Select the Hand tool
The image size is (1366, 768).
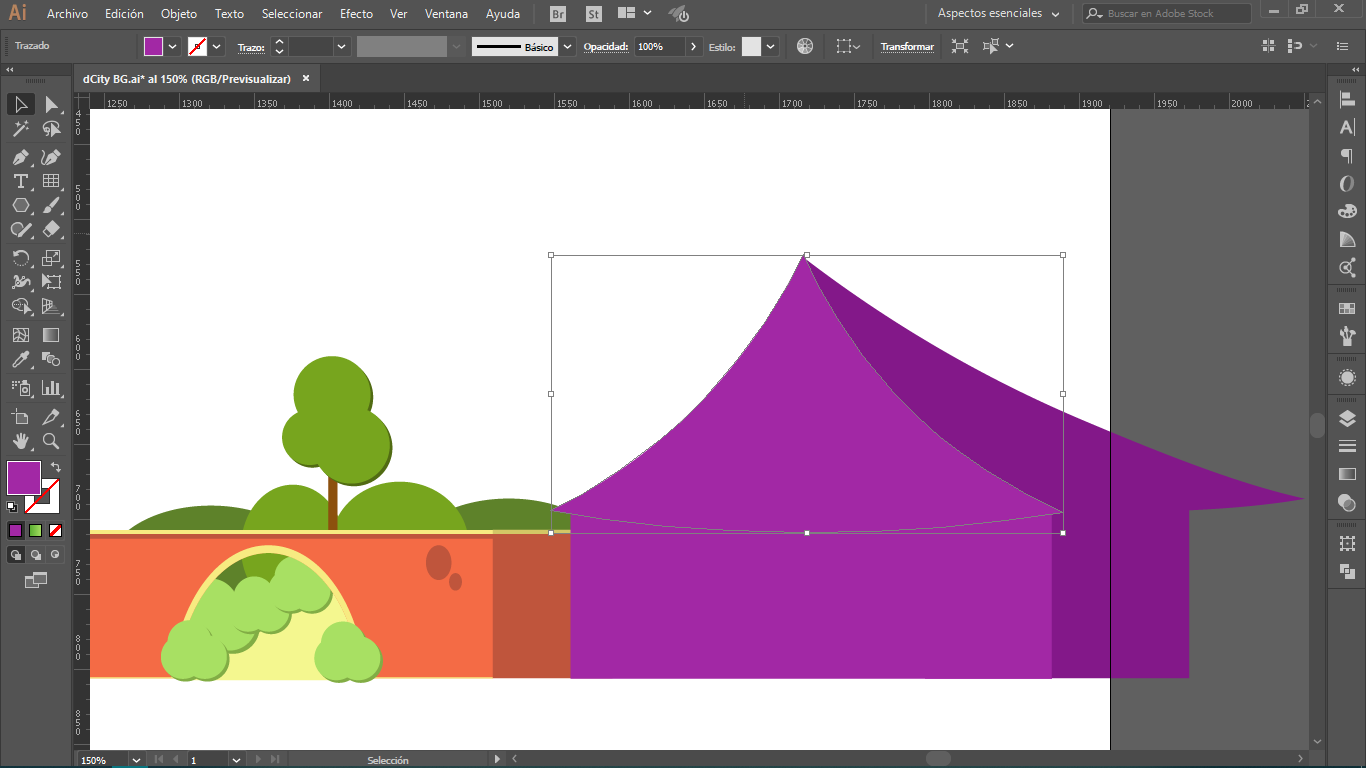tap(21, 440)
